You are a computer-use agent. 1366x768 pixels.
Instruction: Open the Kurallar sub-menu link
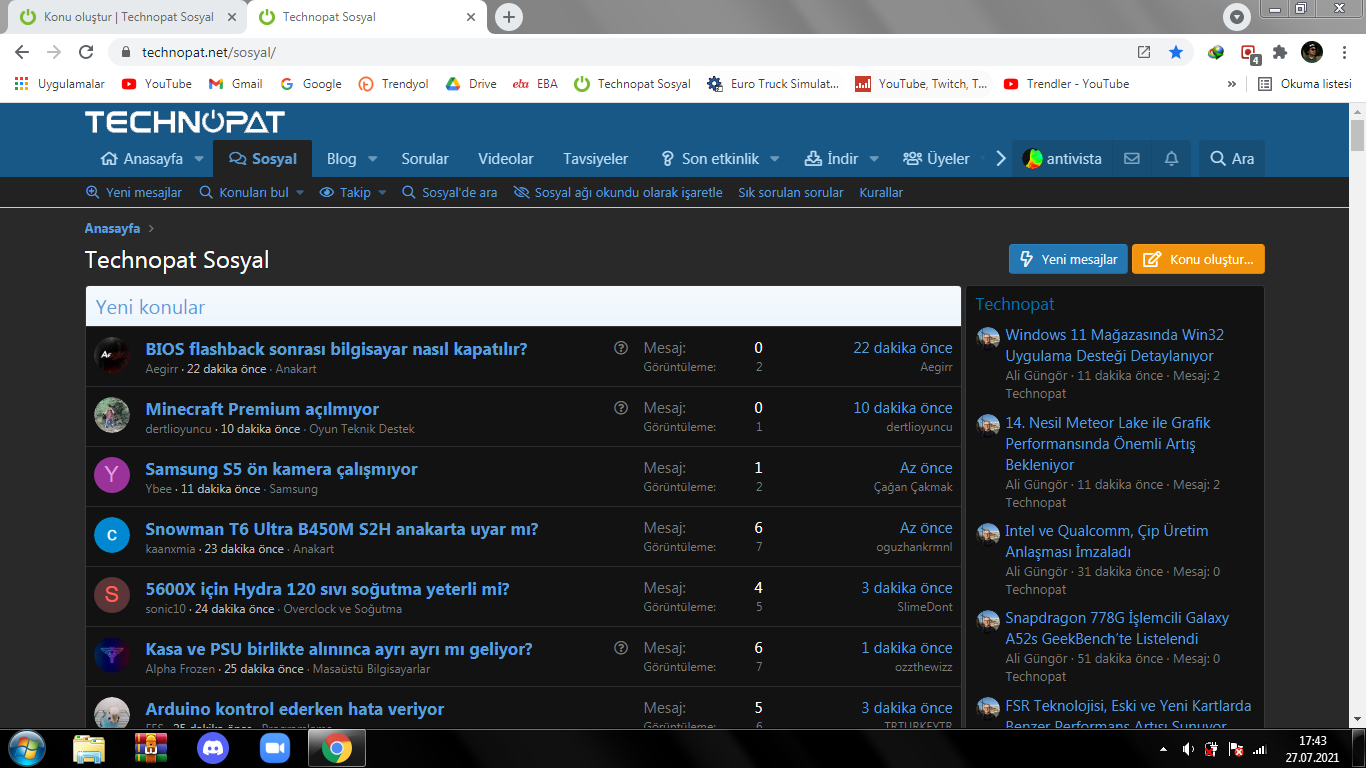pyautogui.click(x=881, y=192)
